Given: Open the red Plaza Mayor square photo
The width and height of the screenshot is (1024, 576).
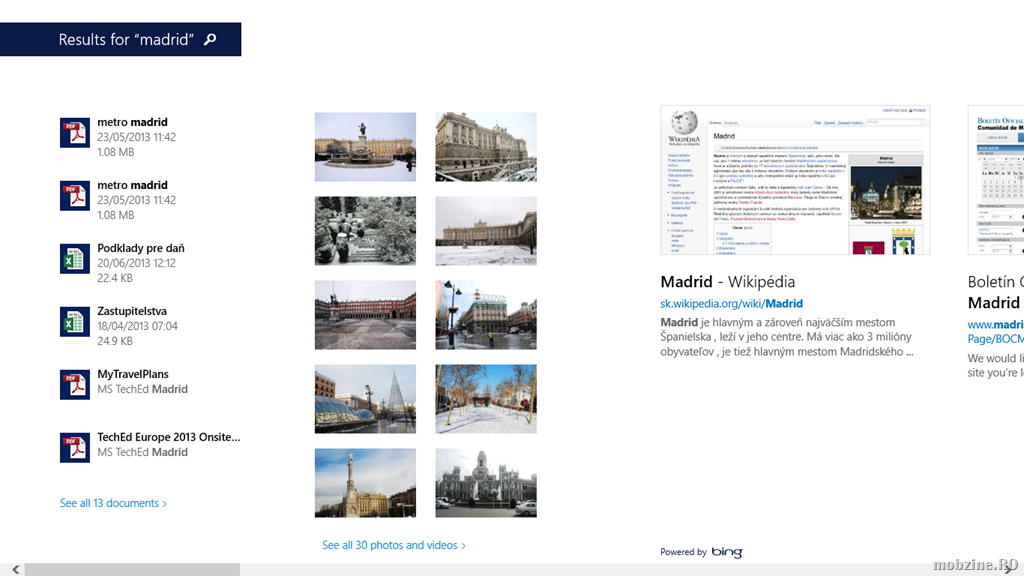Looking at the screenshot, I should (365, 315).
